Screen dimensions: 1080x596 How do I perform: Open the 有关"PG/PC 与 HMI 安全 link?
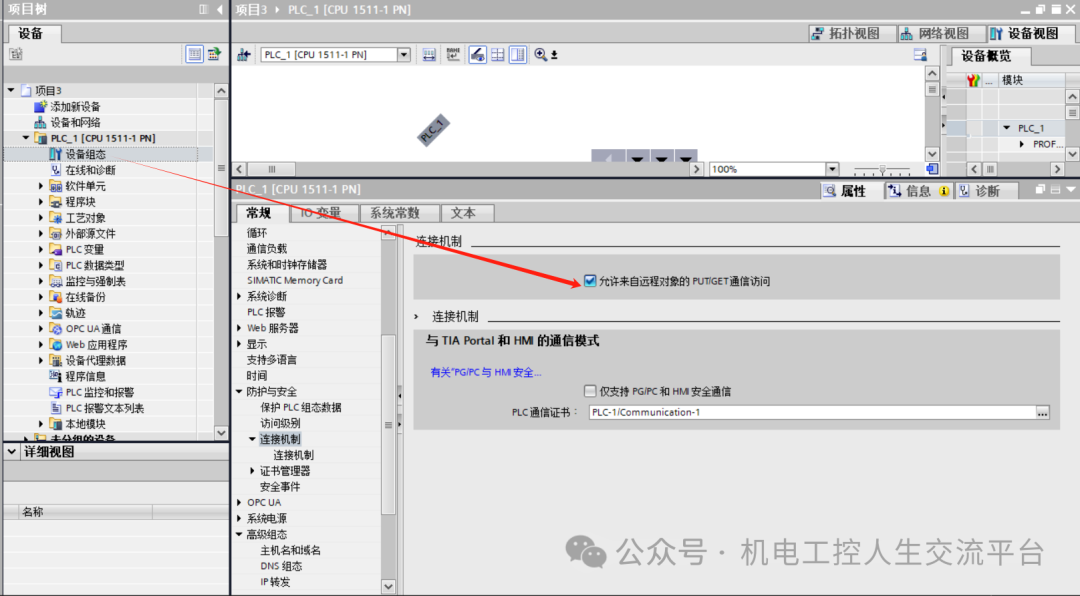(x=486, y=372)
